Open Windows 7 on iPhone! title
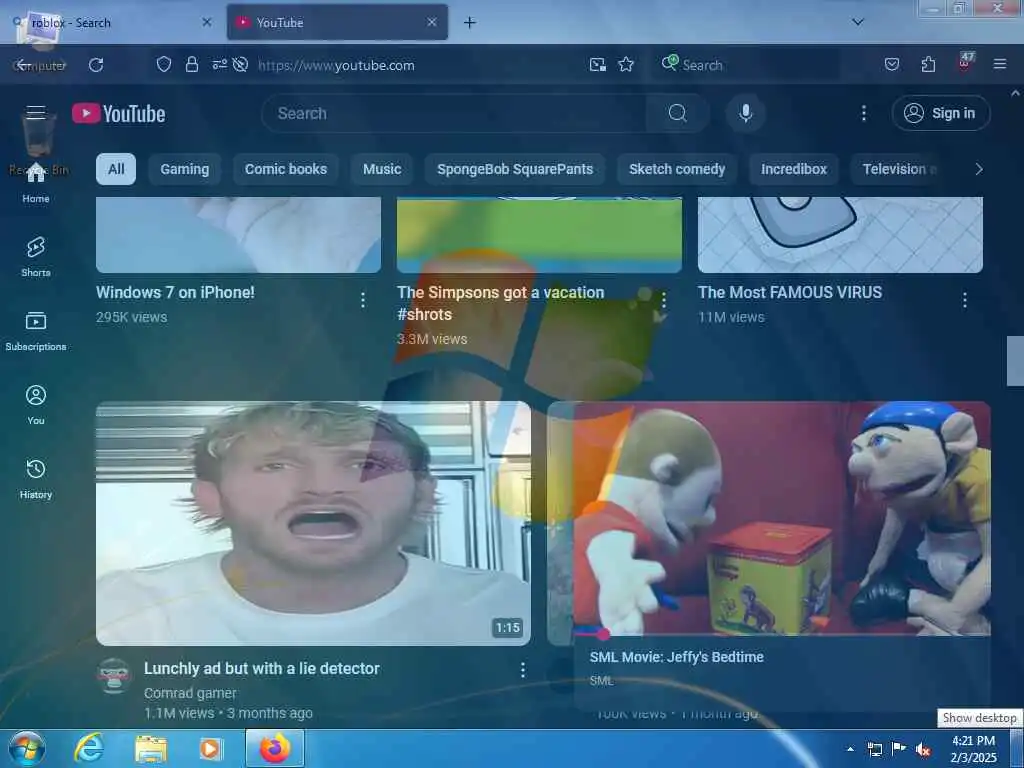 point(175,292)
